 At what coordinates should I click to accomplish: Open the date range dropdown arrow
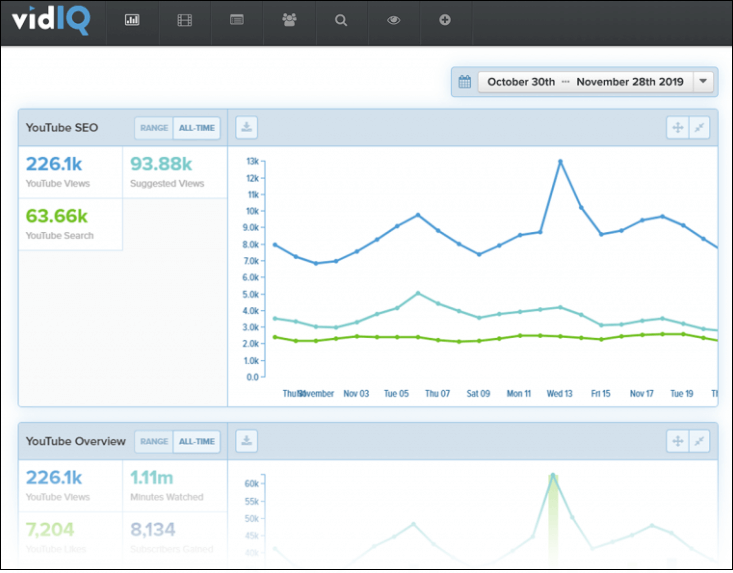703,82
